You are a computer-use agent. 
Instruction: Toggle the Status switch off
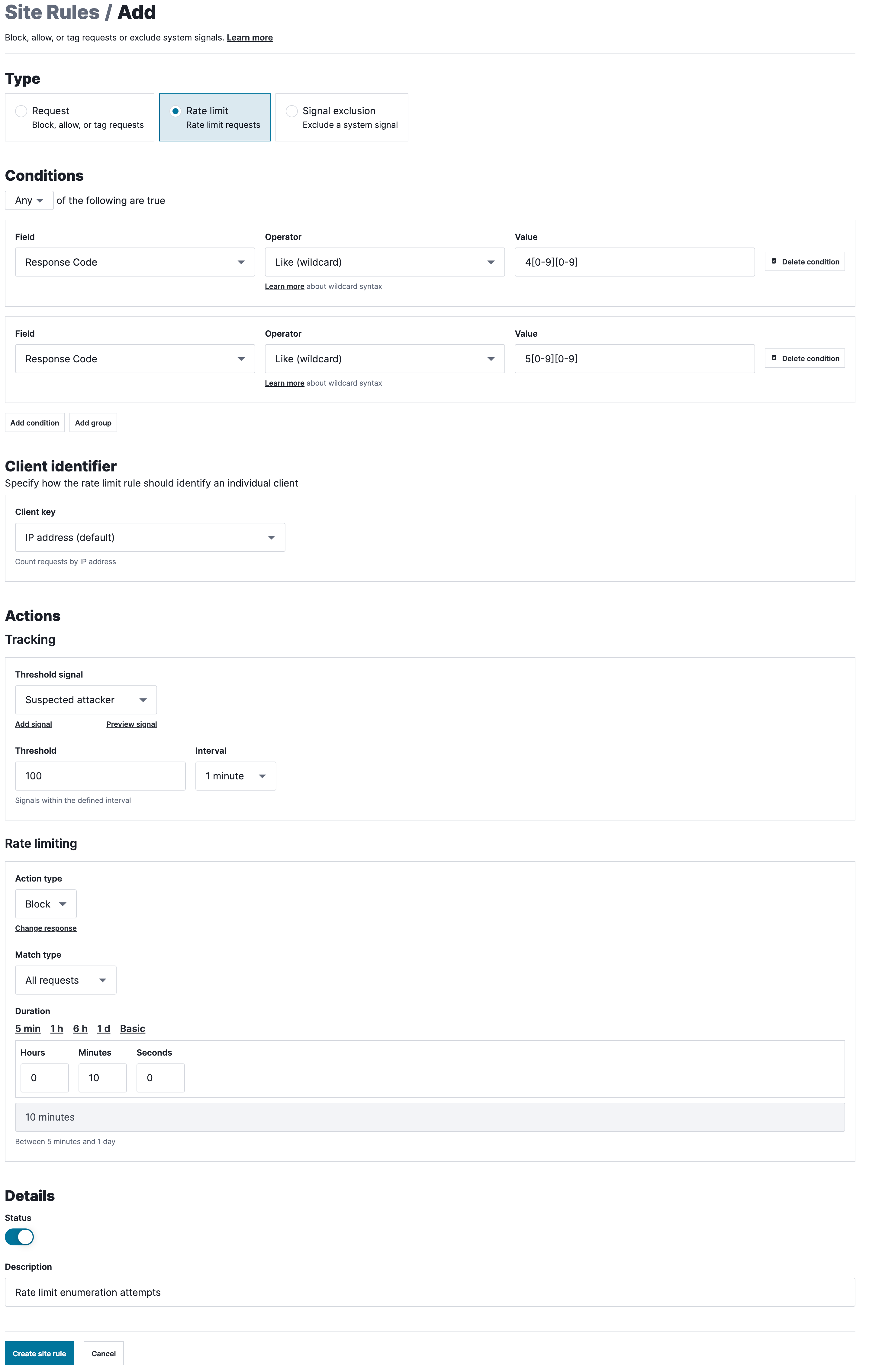point(19,1237)
